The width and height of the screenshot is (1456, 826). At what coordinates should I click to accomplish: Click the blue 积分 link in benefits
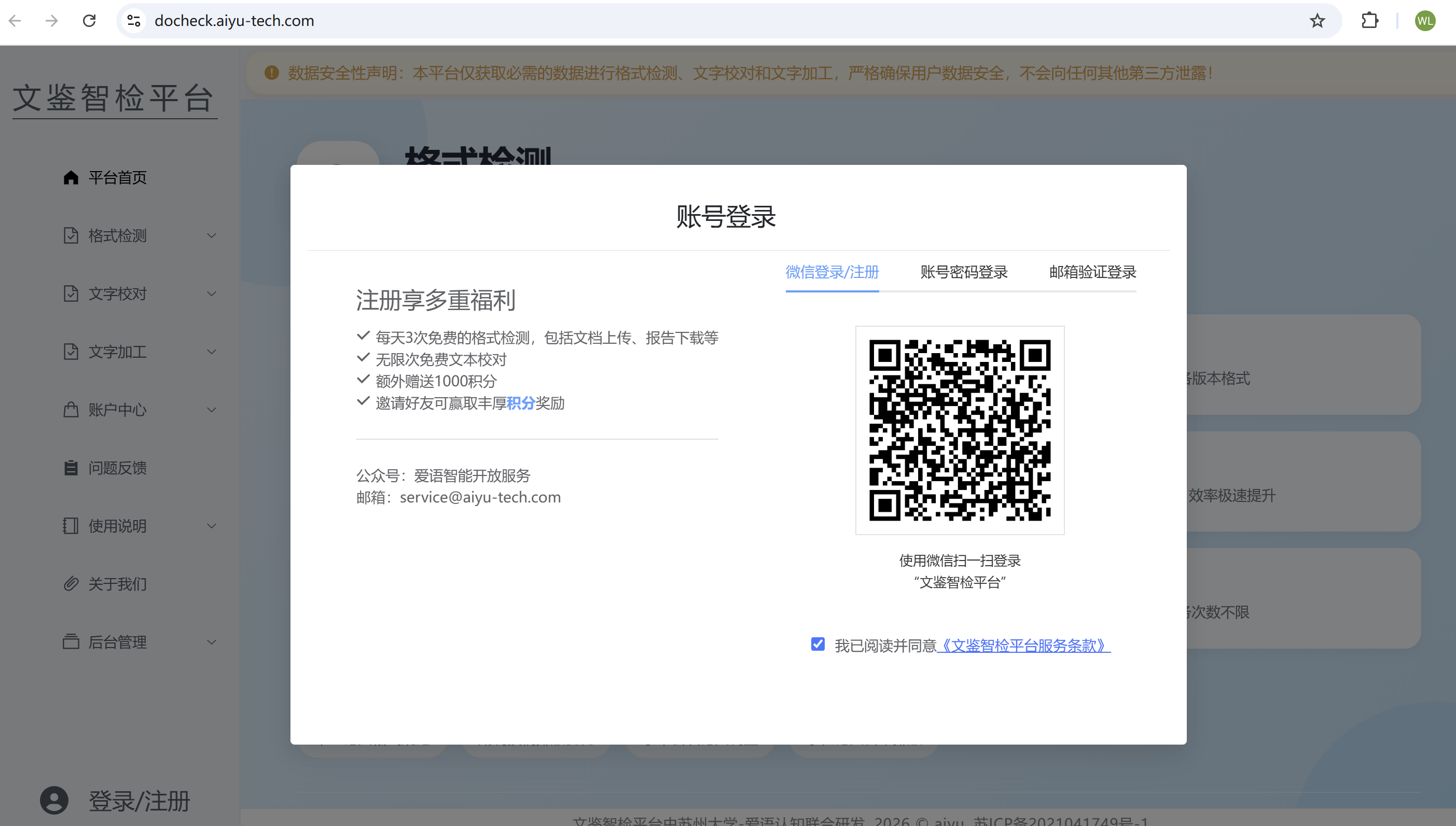coord(520,403)
